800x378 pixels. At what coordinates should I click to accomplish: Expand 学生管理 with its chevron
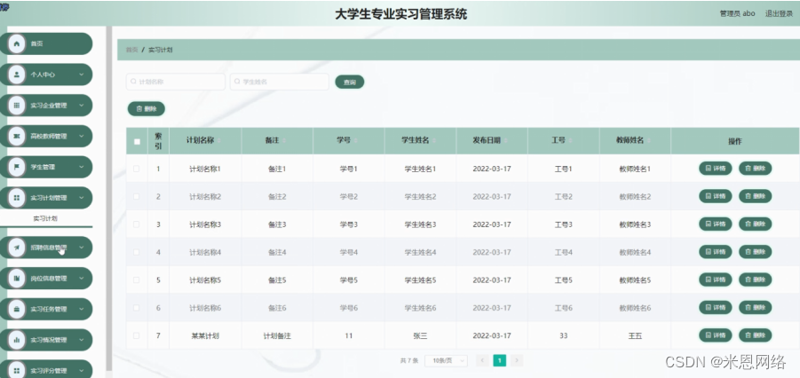tap(81, 167)
